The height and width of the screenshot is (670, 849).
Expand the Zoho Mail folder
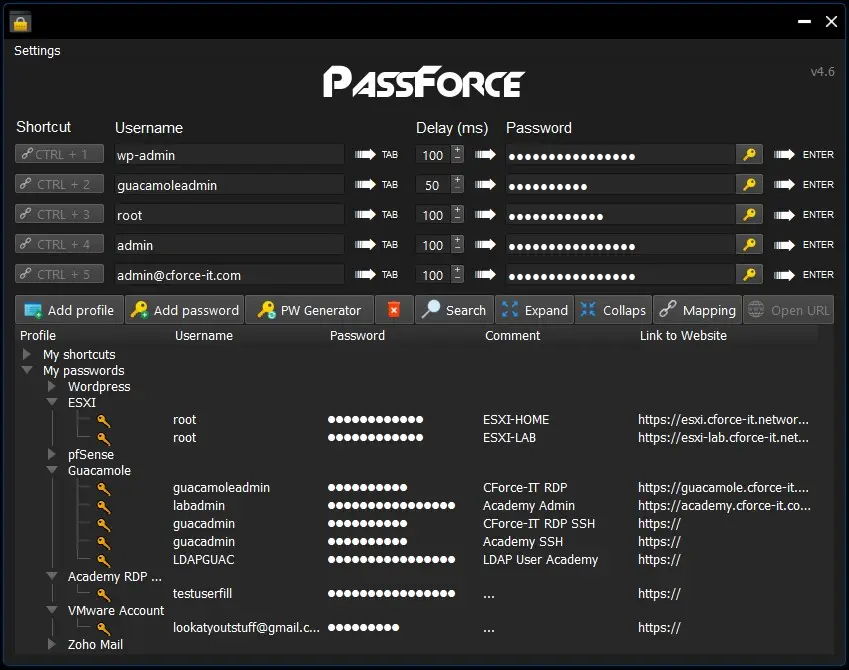(x=52, y=644)
